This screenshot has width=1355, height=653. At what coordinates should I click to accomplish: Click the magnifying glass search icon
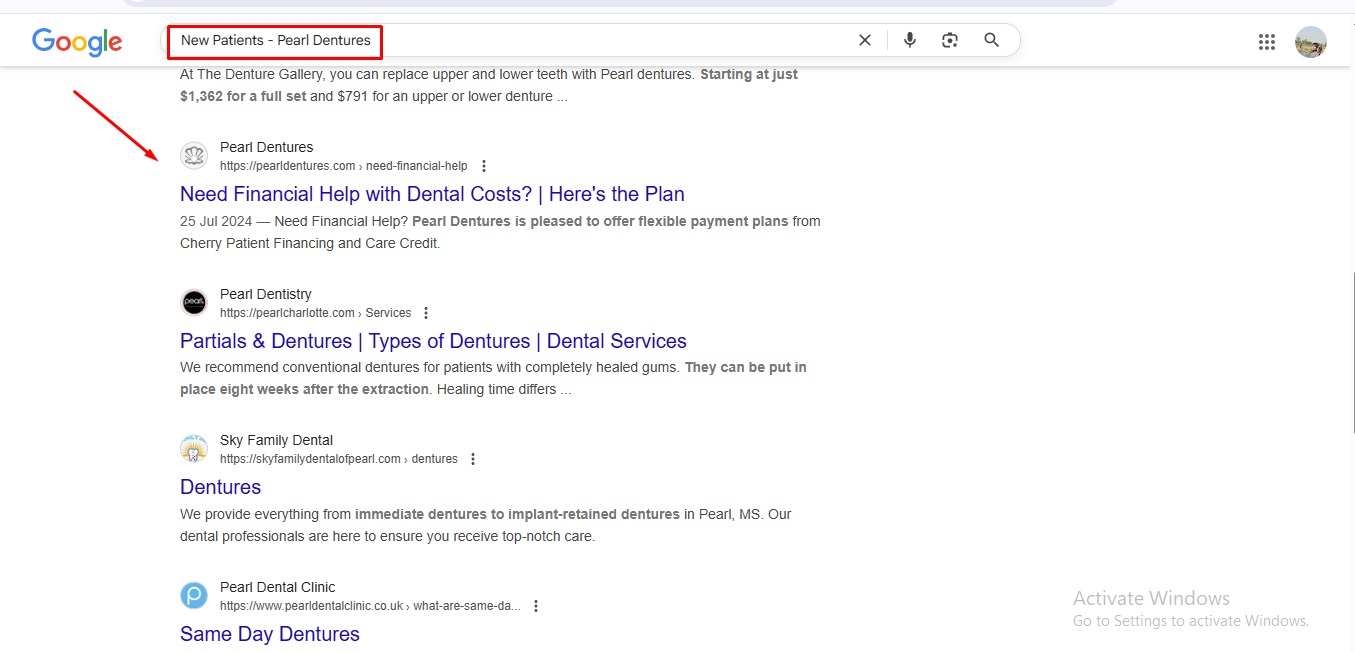click(991, 40)
